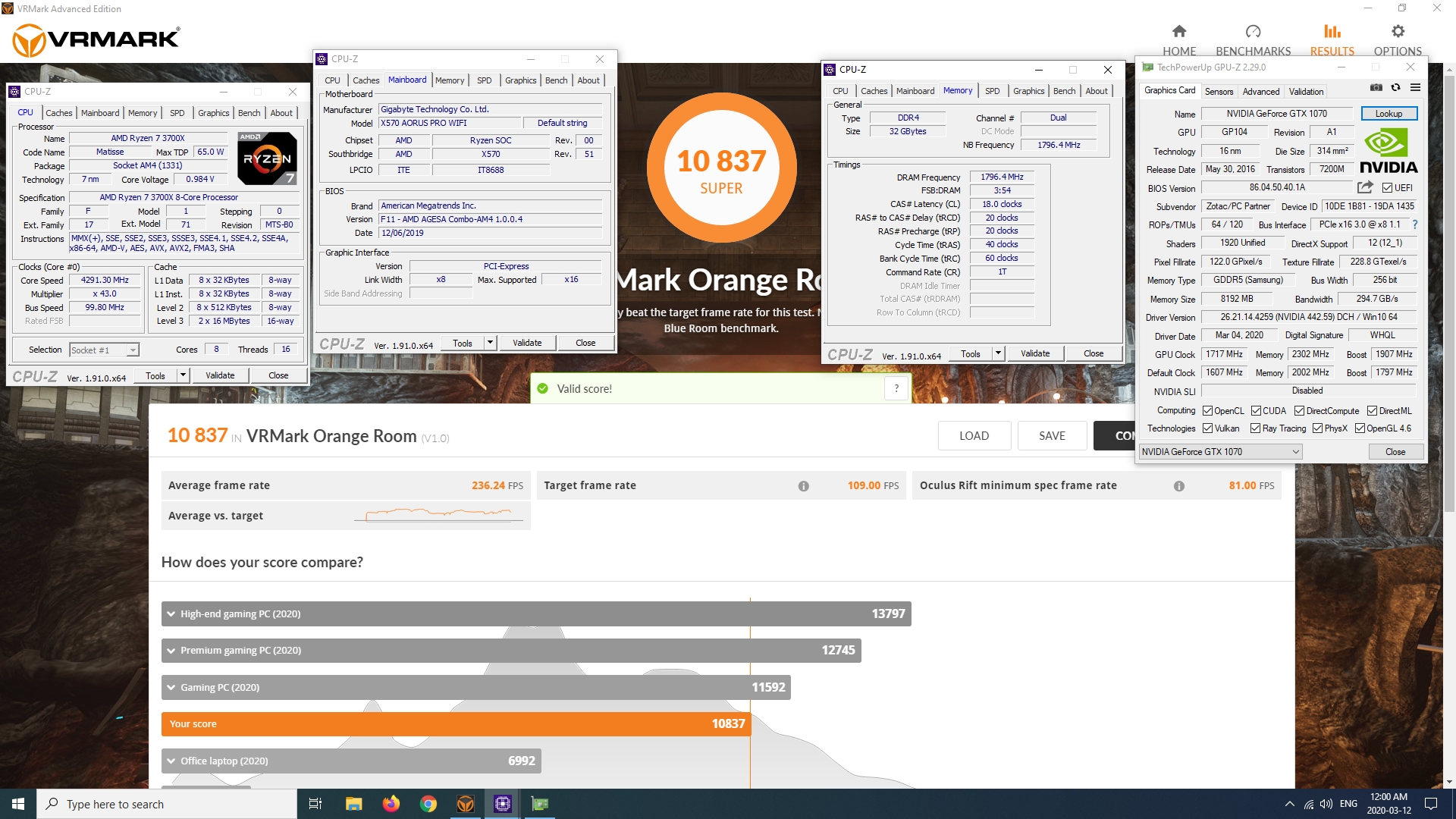Open Task View in the taskbar
Image resolution: width=1456 pixels, height=819 pixels.
click(315, 804)
